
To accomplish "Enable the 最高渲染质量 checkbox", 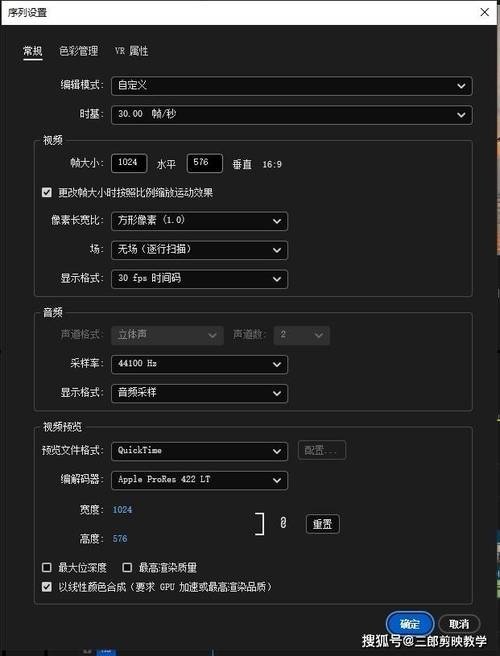I will click(127, 567).
